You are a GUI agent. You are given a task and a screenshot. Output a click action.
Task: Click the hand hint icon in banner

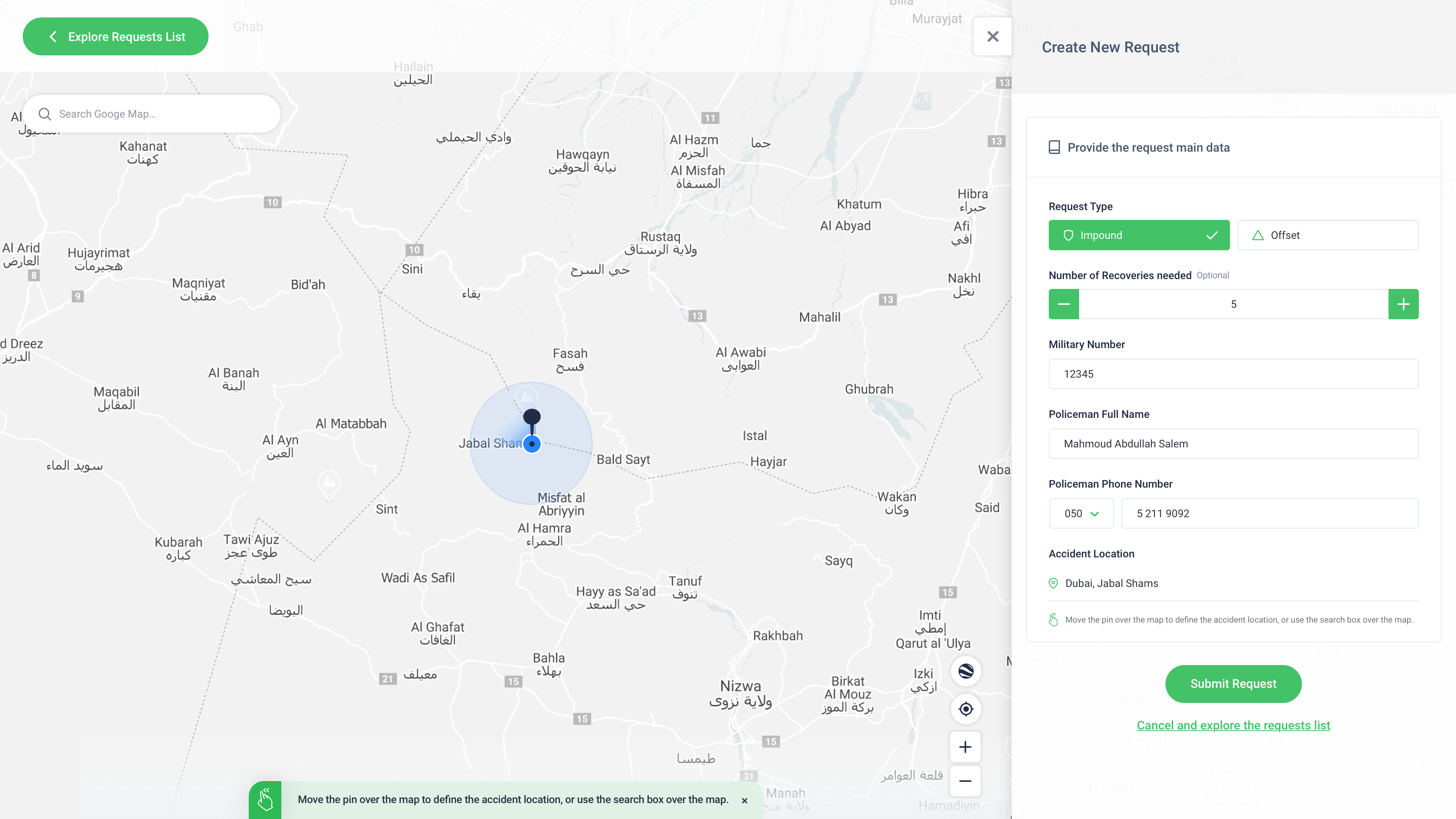265,800
